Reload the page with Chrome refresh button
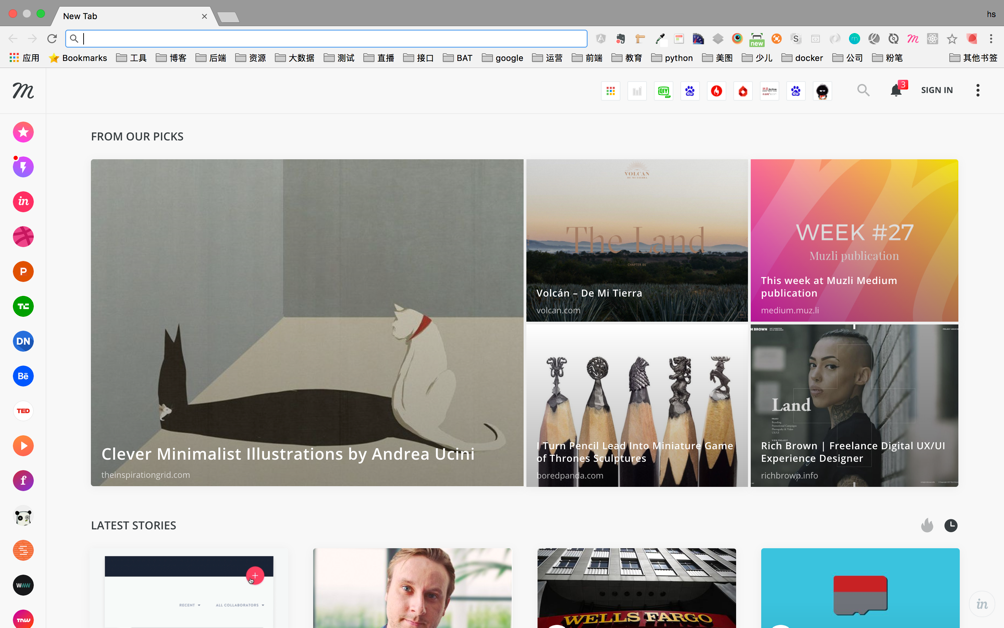The width and height of the screenshot is (1004, 628). [x=52, y=38]
